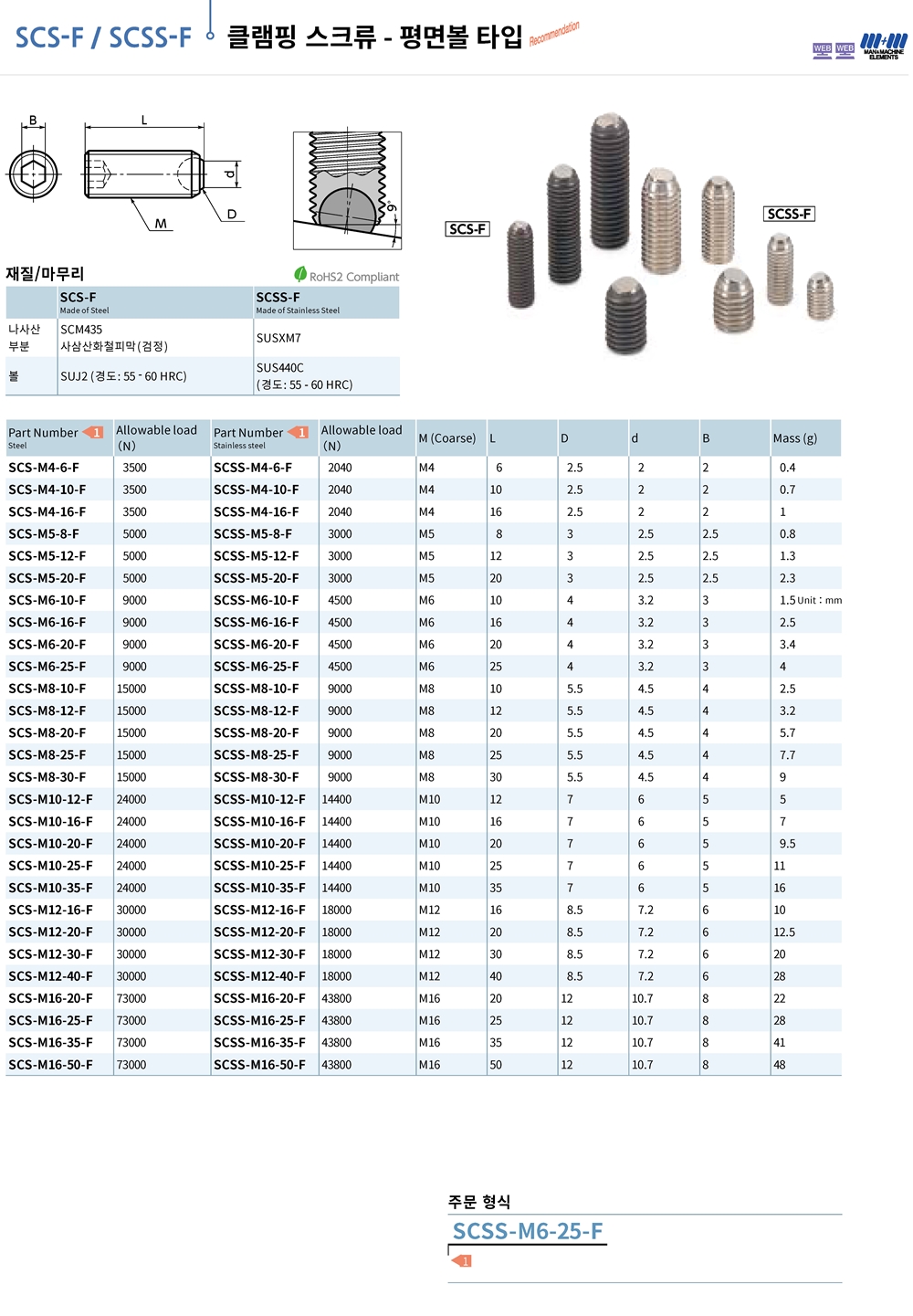This screenshot has width=913, height=1316.
Task: Click the 나사산 부분 row label
Action: click(x=25, y=338)
